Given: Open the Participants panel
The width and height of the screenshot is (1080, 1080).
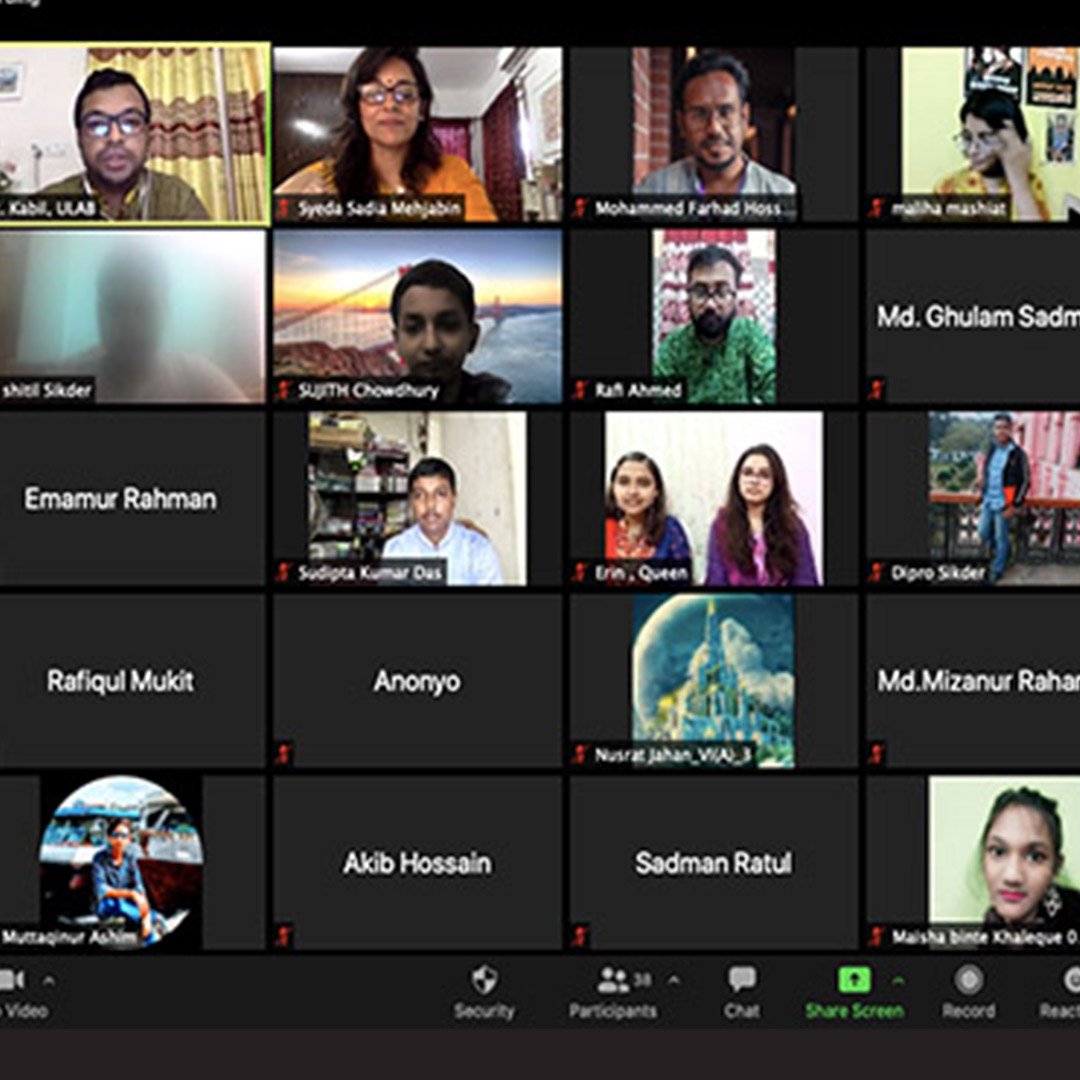Looking at the screenshot, I should click(x=612, y=993).
